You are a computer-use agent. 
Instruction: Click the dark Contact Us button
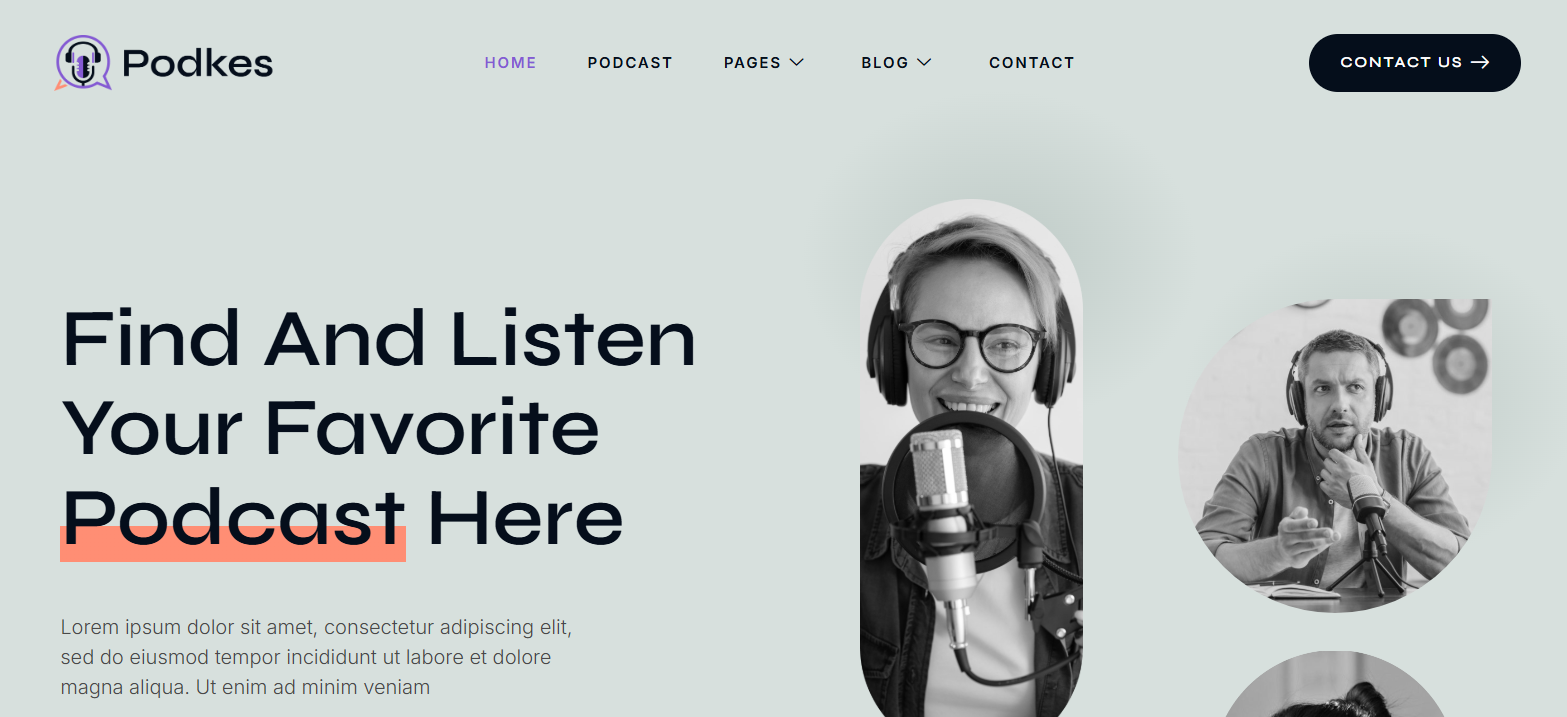tap(1415, 63)
